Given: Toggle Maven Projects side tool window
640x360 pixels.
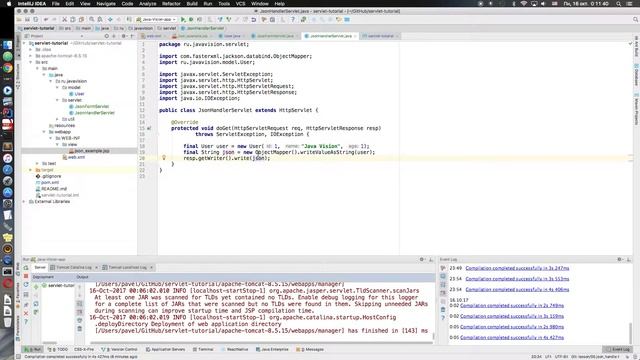Looking at the screenshot, I should 636,109.
